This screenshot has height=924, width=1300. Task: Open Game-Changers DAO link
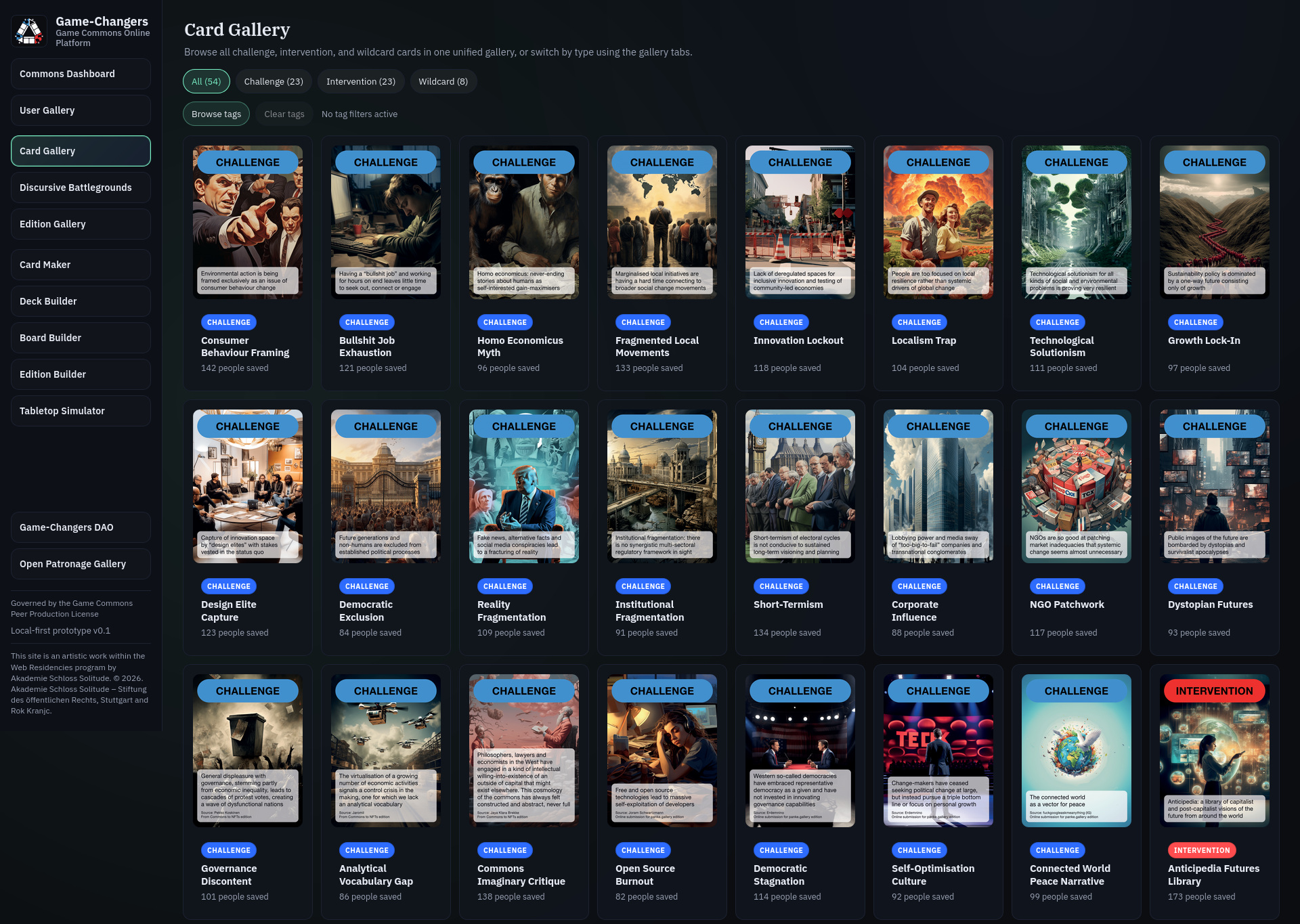(81, 527)
